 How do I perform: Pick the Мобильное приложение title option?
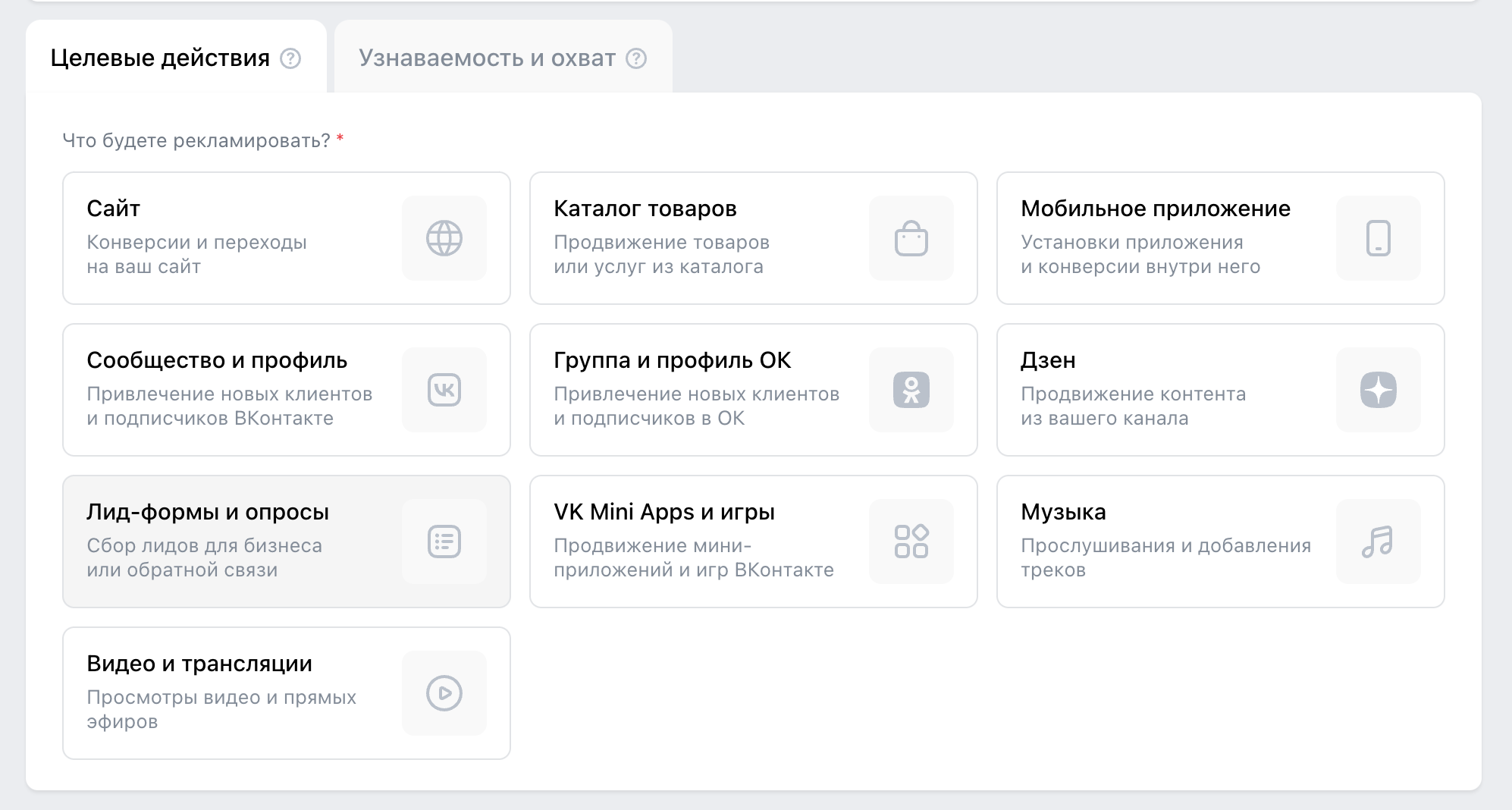(1155, 209)
